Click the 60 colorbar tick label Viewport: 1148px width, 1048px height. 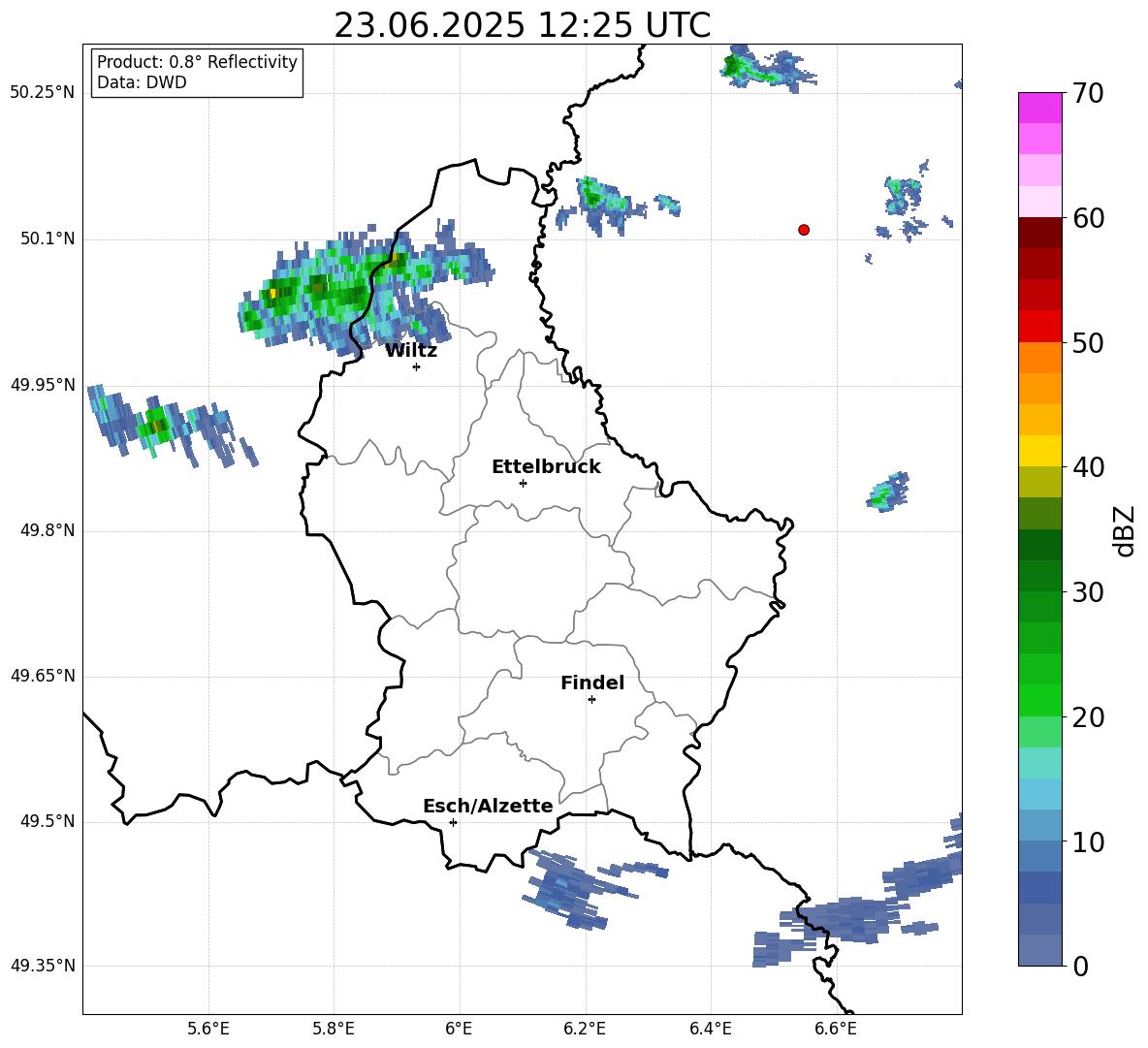point(1087,218)
